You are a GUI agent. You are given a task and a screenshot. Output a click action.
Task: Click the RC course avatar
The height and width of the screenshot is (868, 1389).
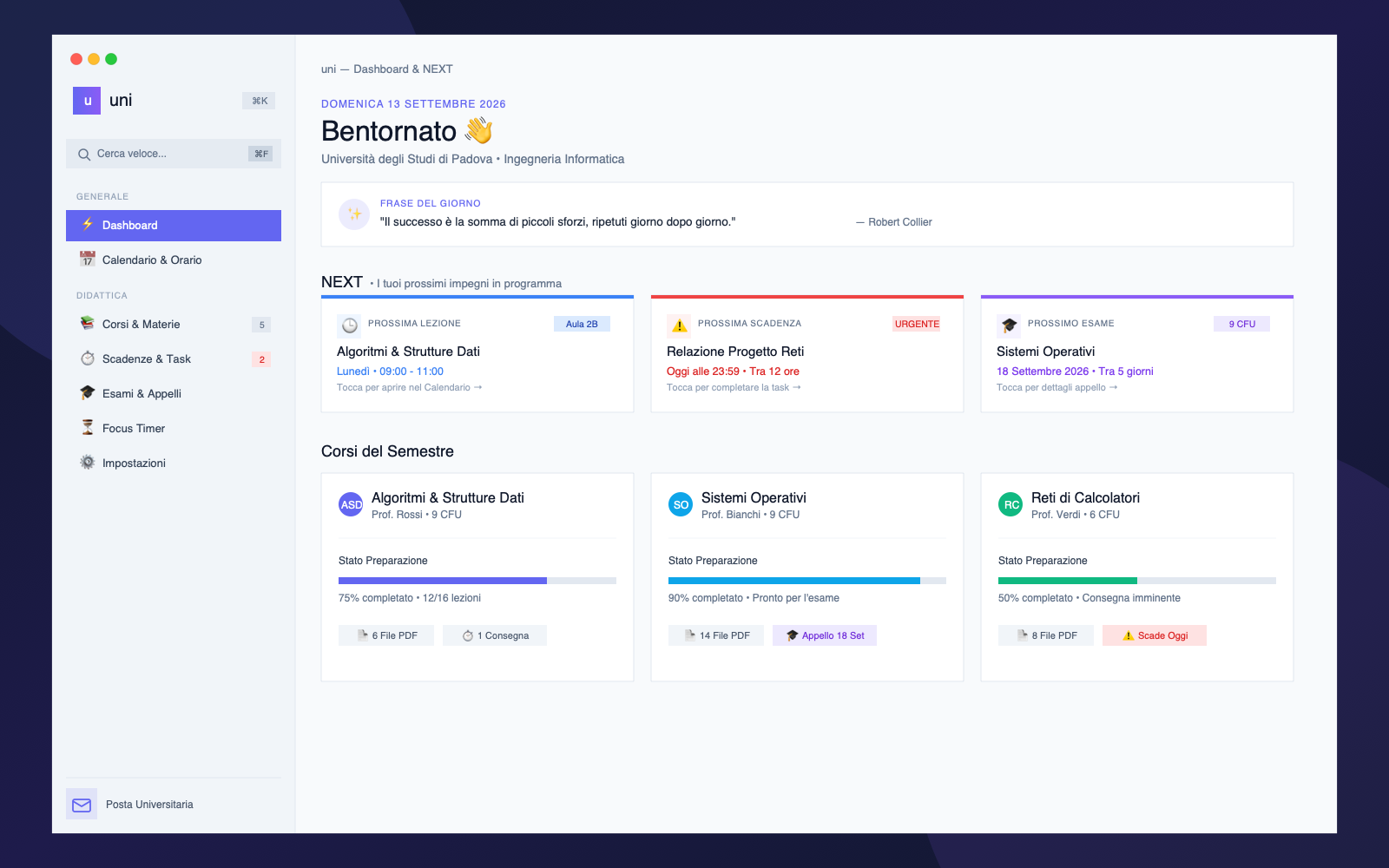coord(1010,504)
